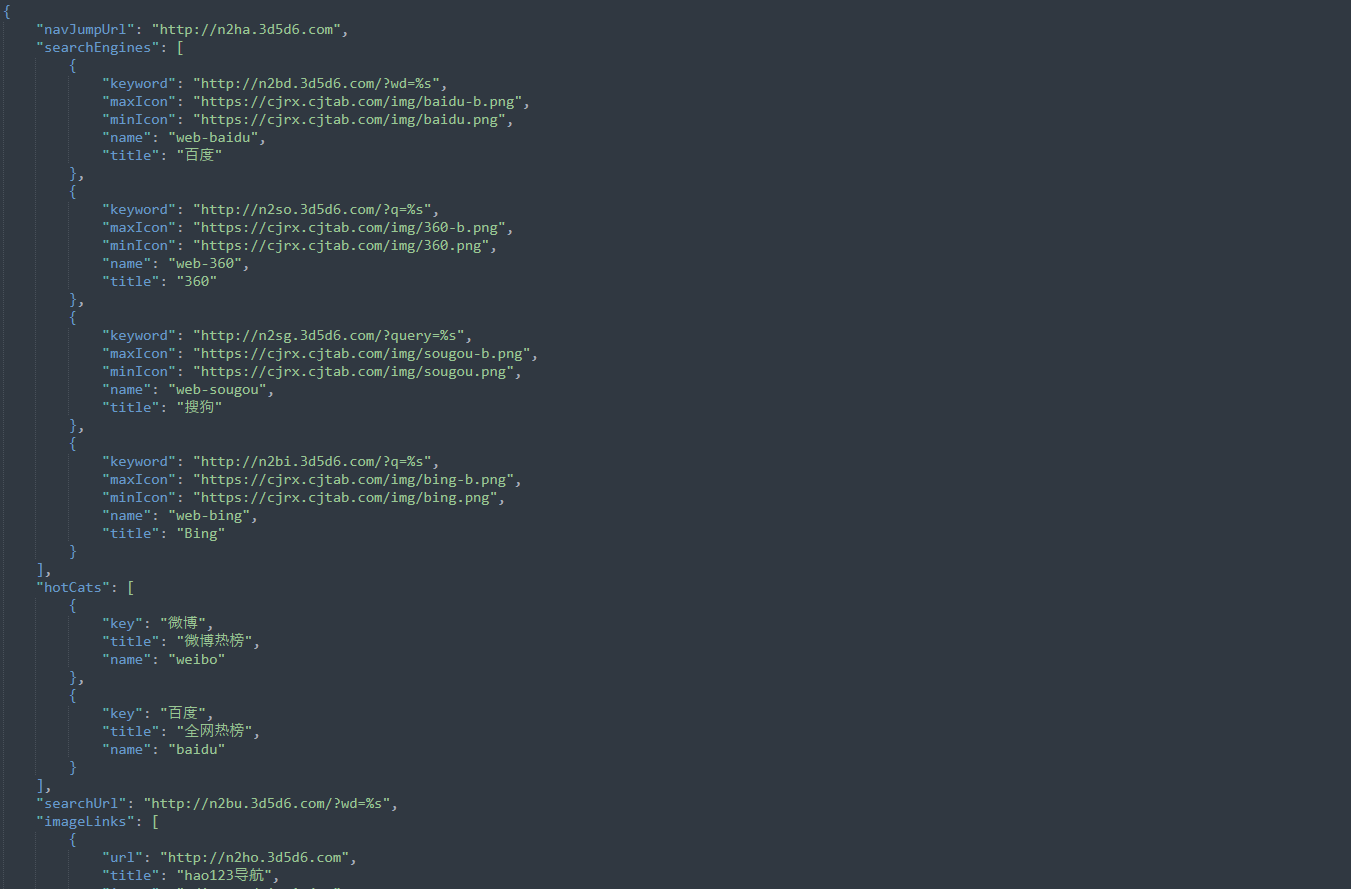Open the Sogou keyword URL with query=%s
This screenshot has width=1351, height=889.
click(331, 335)
